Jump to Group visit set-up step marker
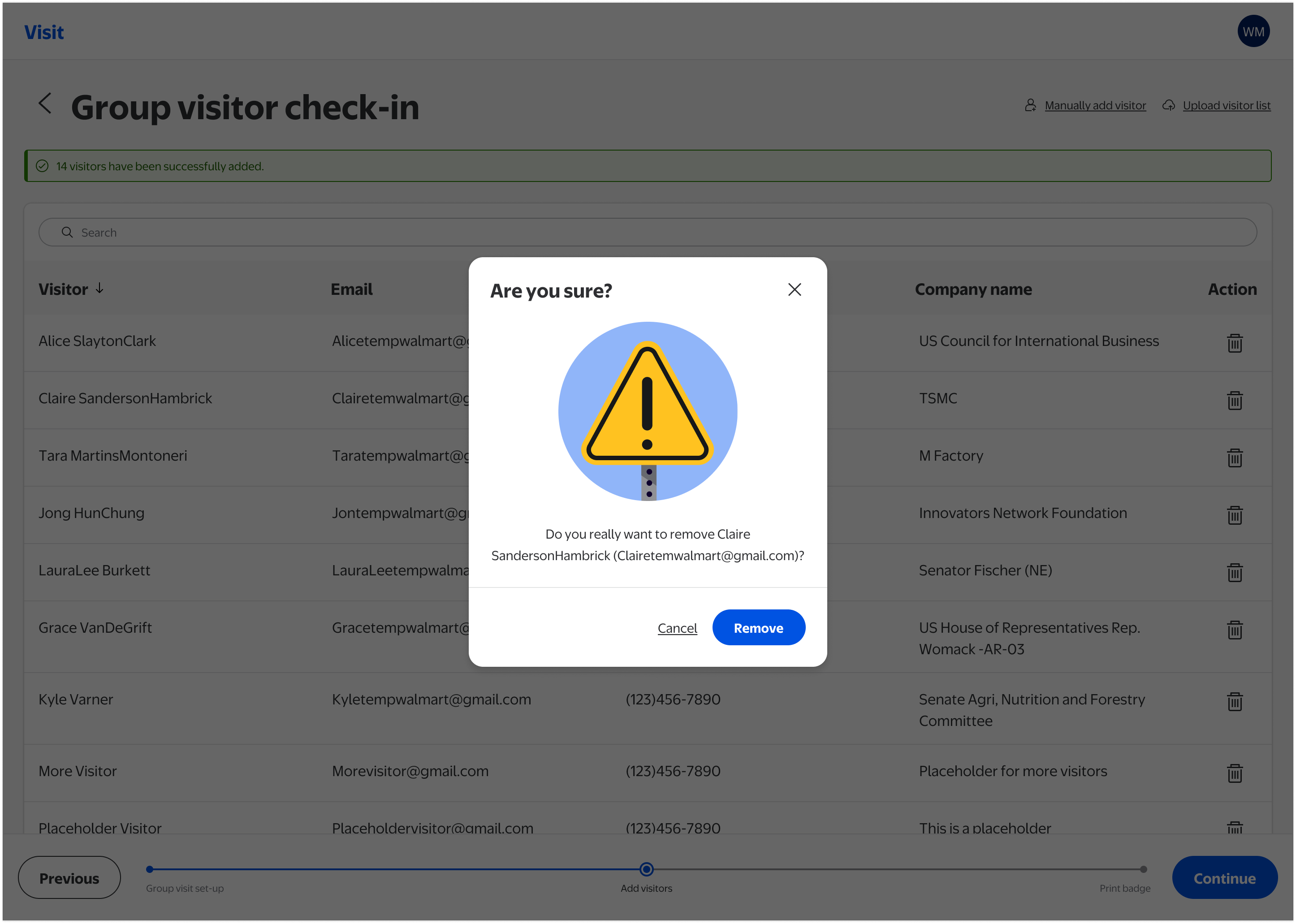The height and width of the screenshot is (924, 1296). (150, 869)
